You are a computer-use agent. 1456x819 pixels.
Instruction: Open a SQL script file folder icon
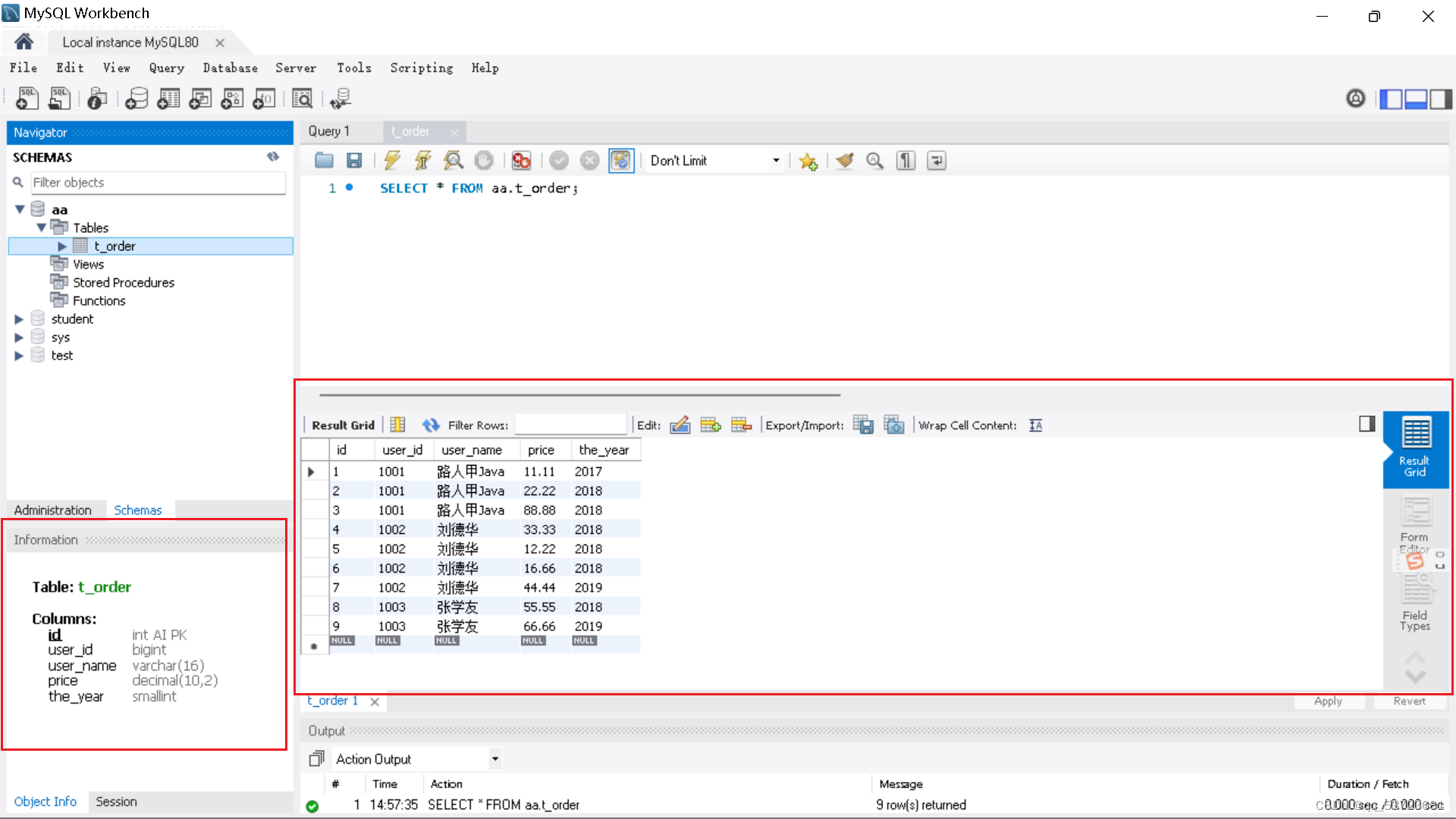coord(324,161)
